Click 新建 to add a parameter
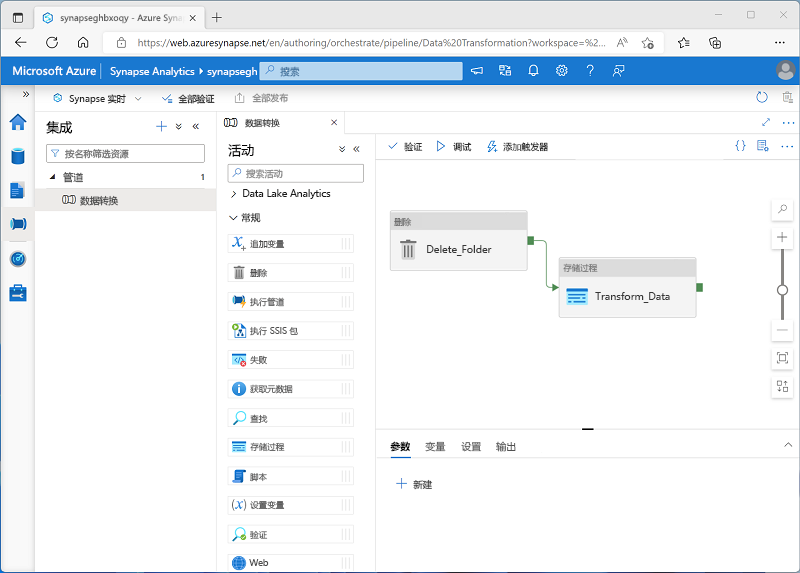Screen dimensions: 800x573 point(414,484)
